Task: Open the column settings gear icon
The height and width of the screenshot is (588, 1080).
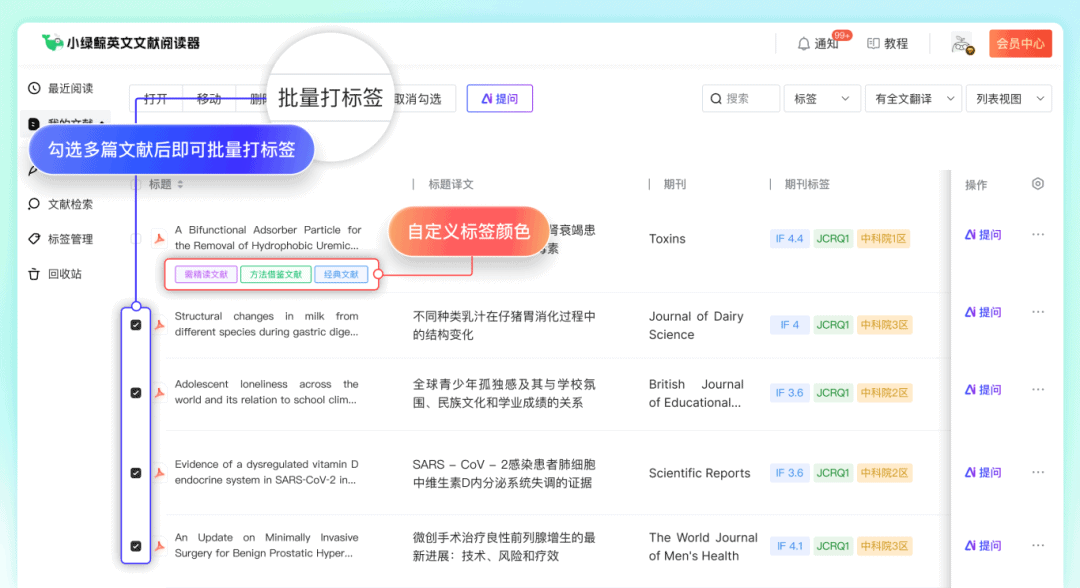Action: pyautogui.click(x=1036, y=184)
